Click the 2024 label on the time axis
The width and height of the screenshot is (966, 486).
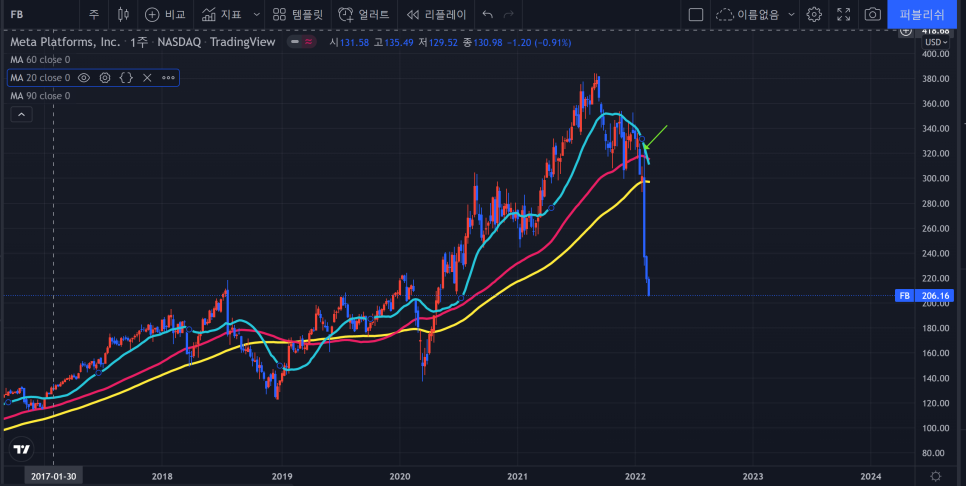871,476
